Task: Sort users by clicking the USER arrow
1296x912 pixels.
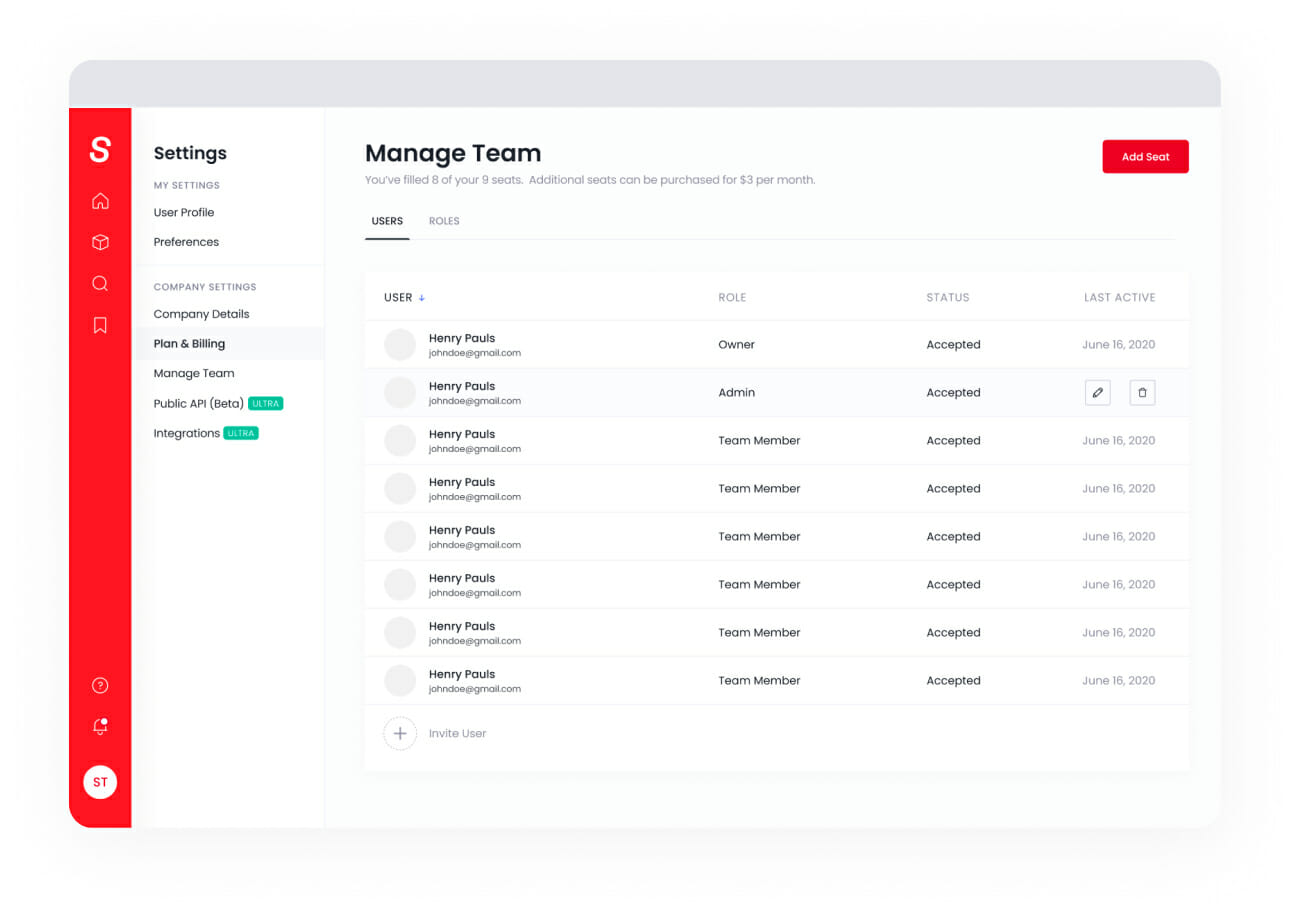Action: tap(418, 297)
